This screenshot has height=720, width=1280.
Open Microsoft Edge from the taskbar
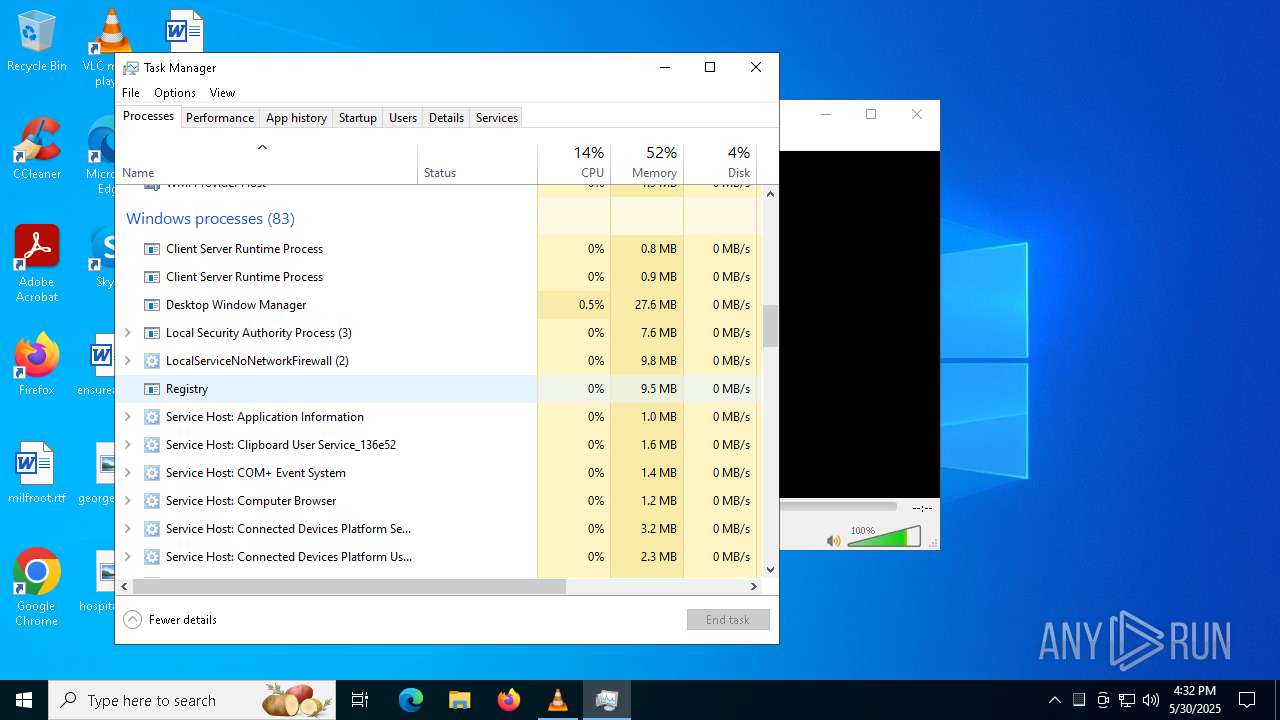(x=411, y=700)
